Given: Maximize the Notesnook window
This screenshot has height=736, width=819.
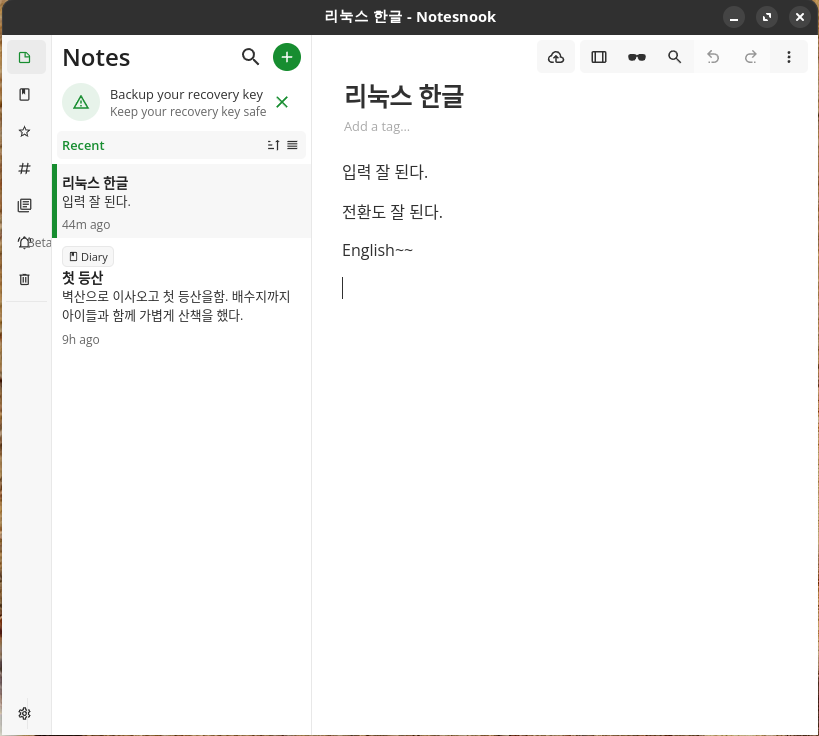Looking at the screenshot, I should 767,17.
